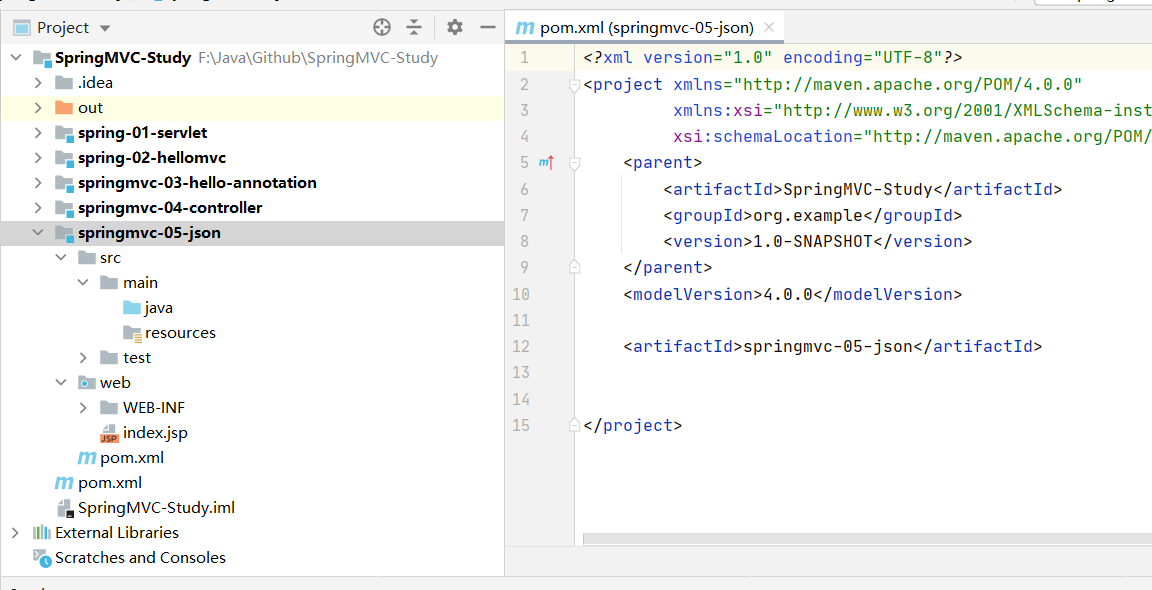Viewport: 1152px width, 590px height.
Task: Expand the WEB-INF folder
Action: tap(83, 408)
